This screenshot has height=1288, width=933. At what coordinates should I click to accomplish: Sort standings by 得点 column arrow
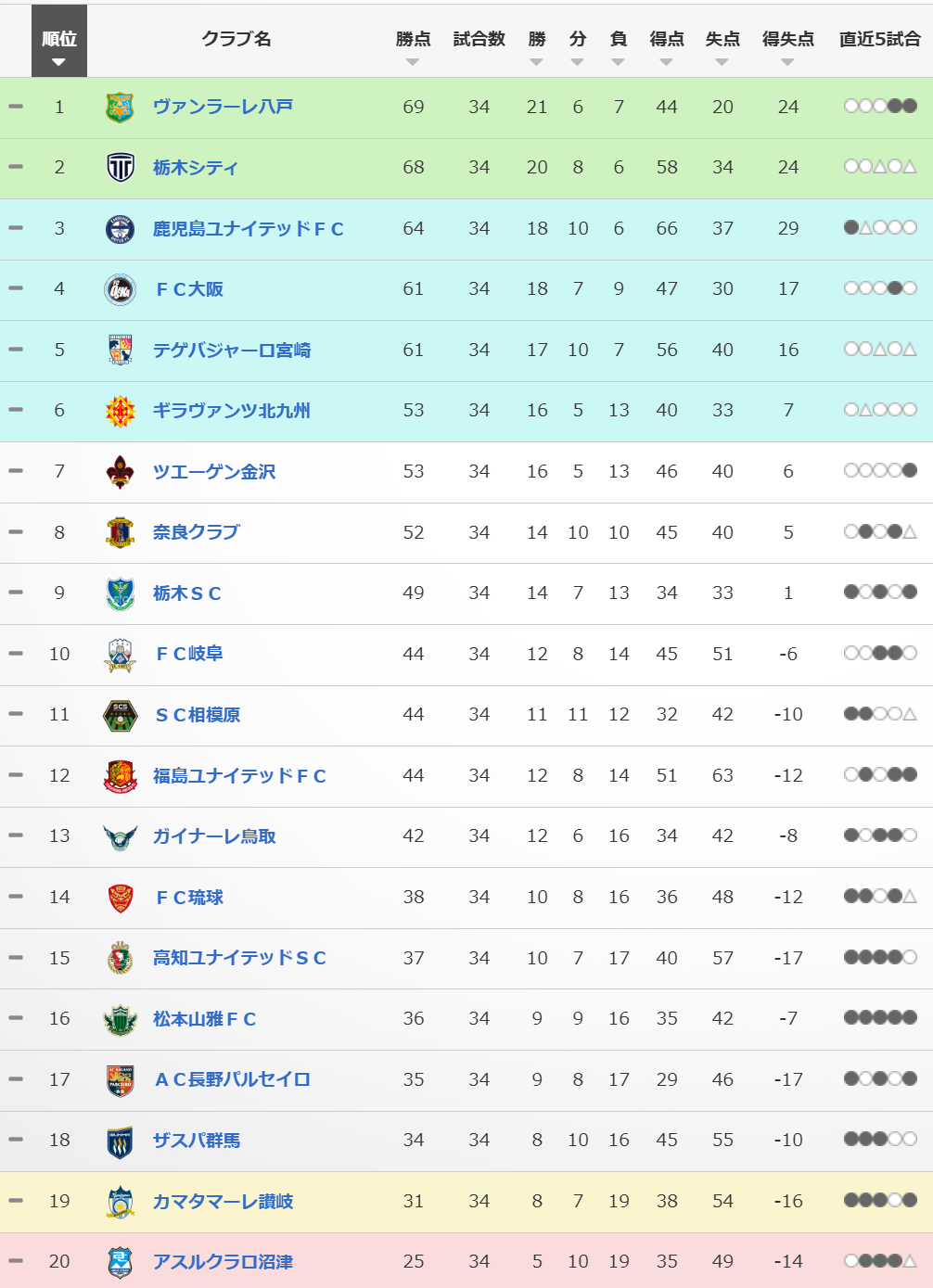tap(666, 62)
